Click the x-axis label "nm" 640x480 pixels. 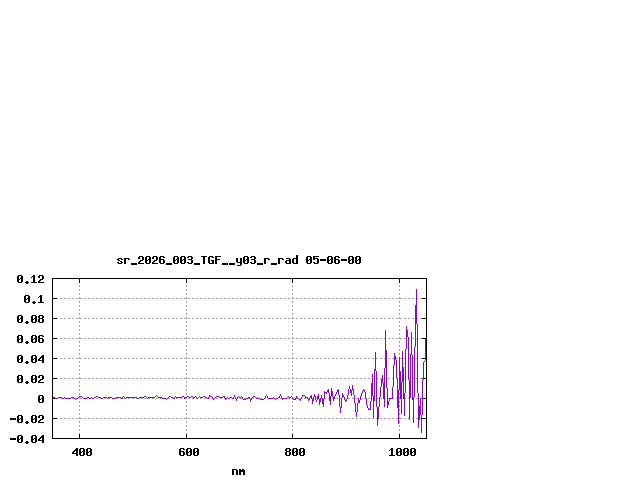coord(238,471)
